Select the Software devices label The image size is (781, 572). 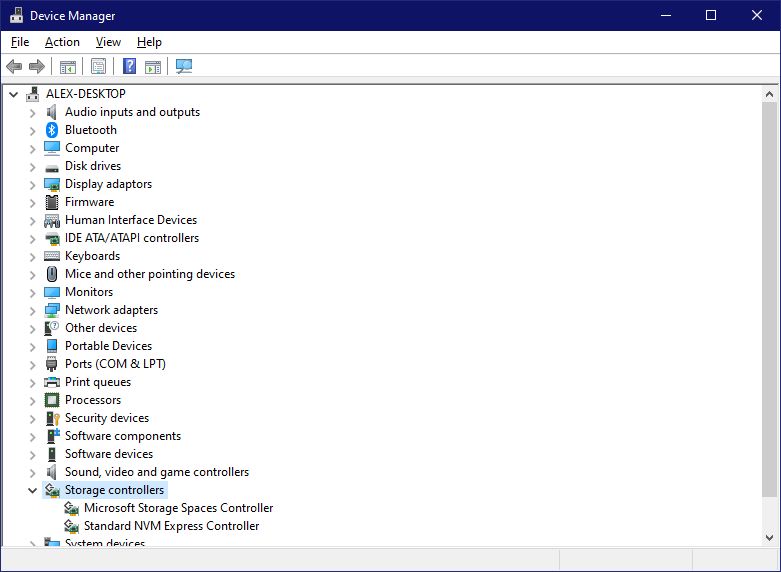[x=109, y=454]
